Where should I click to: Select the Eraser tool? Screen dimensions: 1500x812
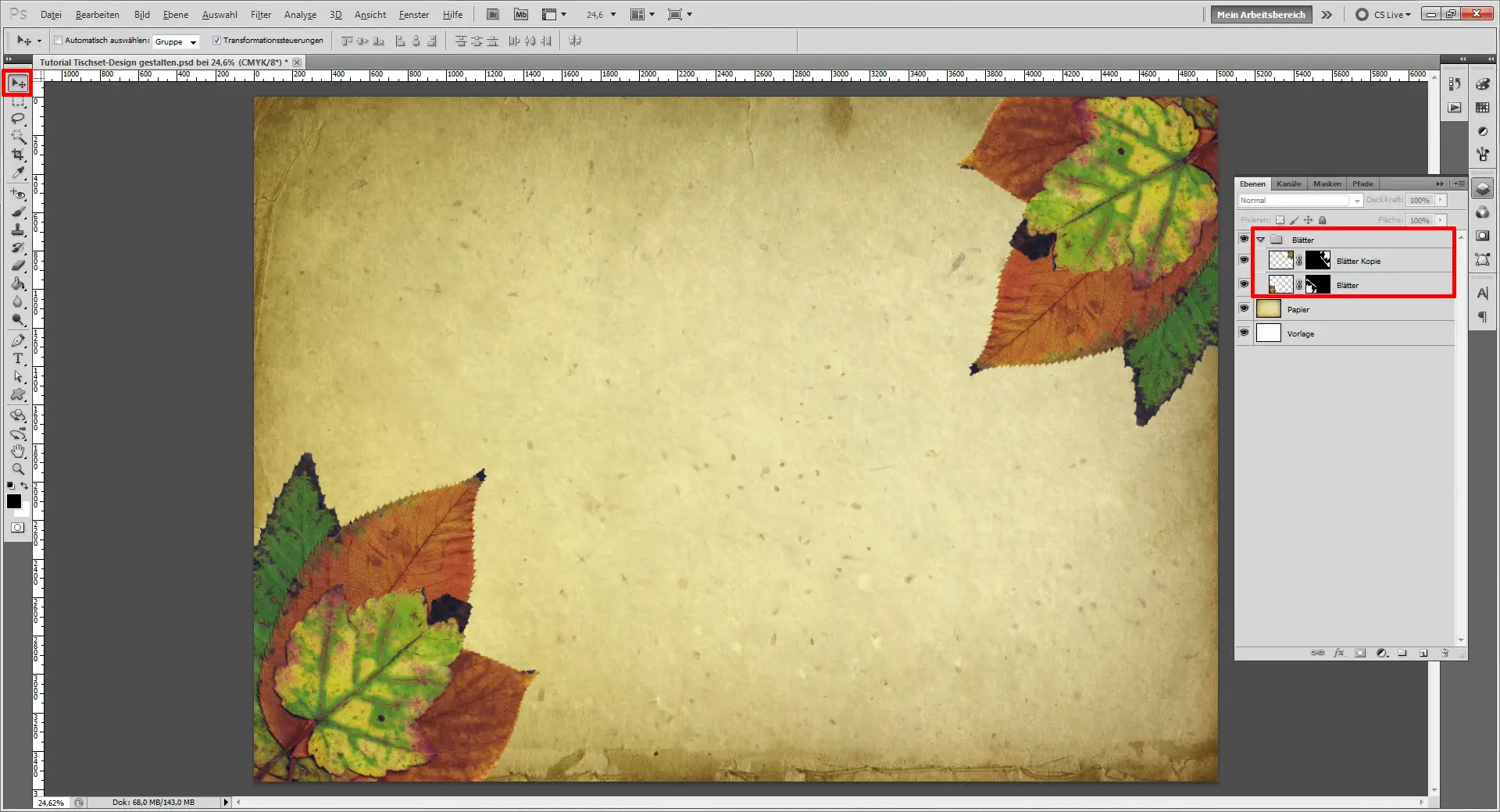tap(17, 265)
